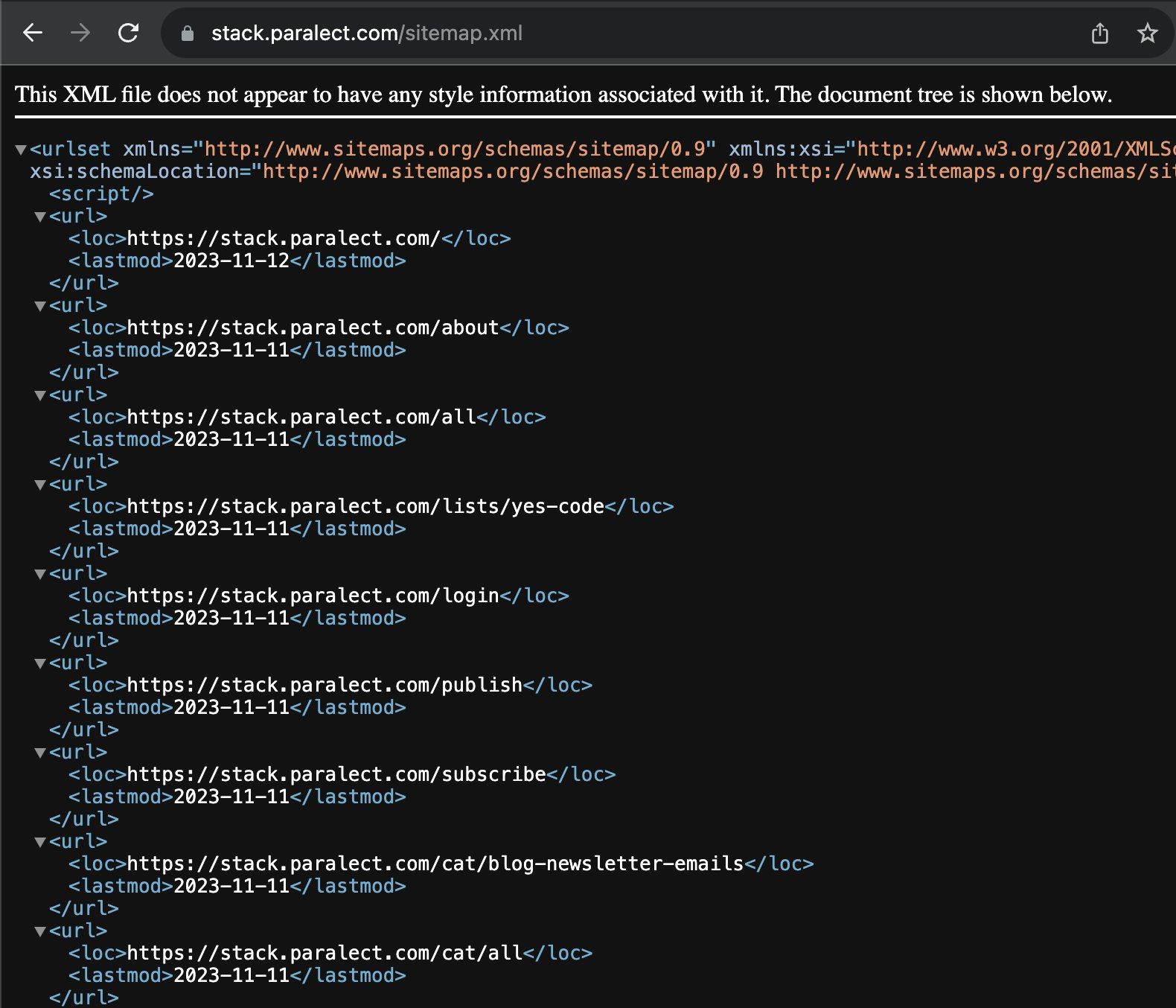Click the 2023-11-12 lastmod date
The image size is (1176, 1008).
[231, 261]
